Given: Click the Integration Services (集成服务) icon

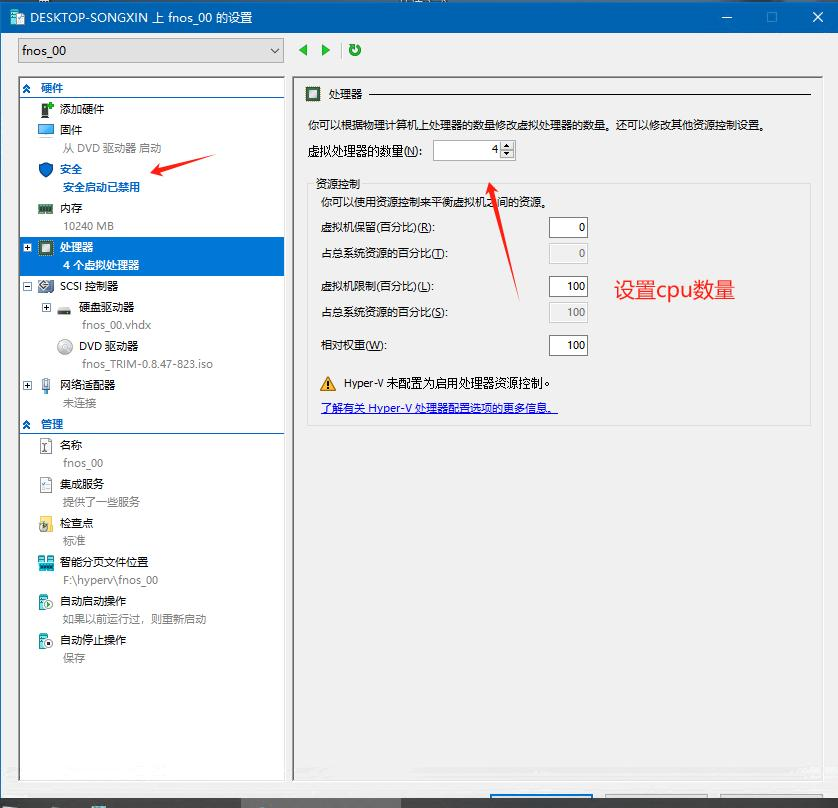Looking at the screenshot, I should pos(46,485).
